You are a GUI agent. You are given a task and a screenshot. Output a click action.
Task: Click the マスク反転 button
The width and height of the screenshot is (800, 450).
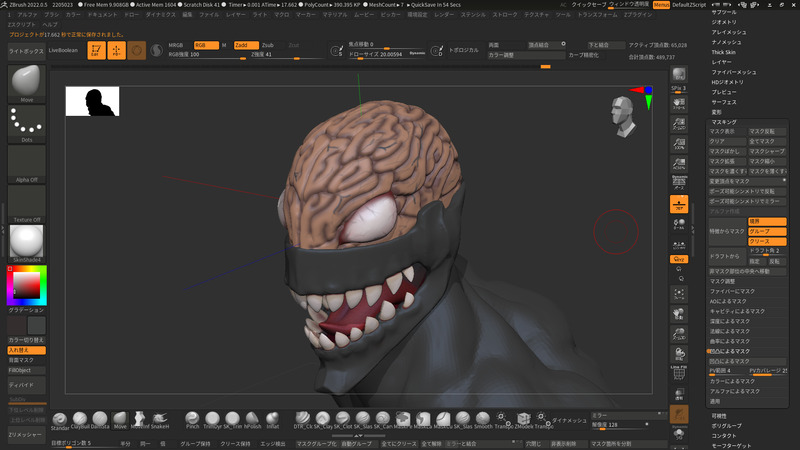766,131
